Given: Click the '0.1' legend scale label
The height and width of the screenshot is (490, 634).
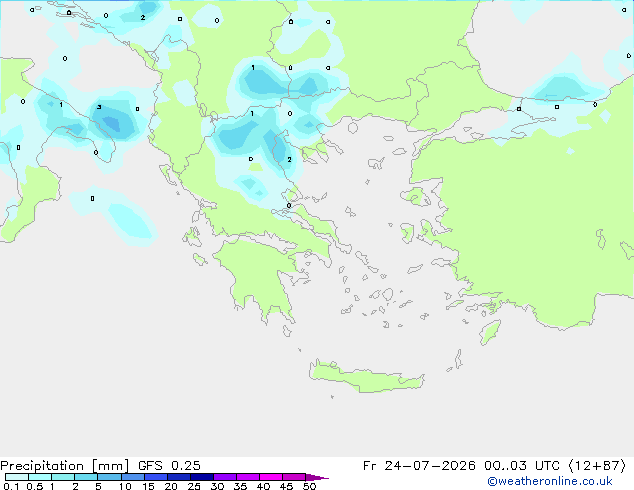Looking at the screenshot, I should (x=11, y=486).
